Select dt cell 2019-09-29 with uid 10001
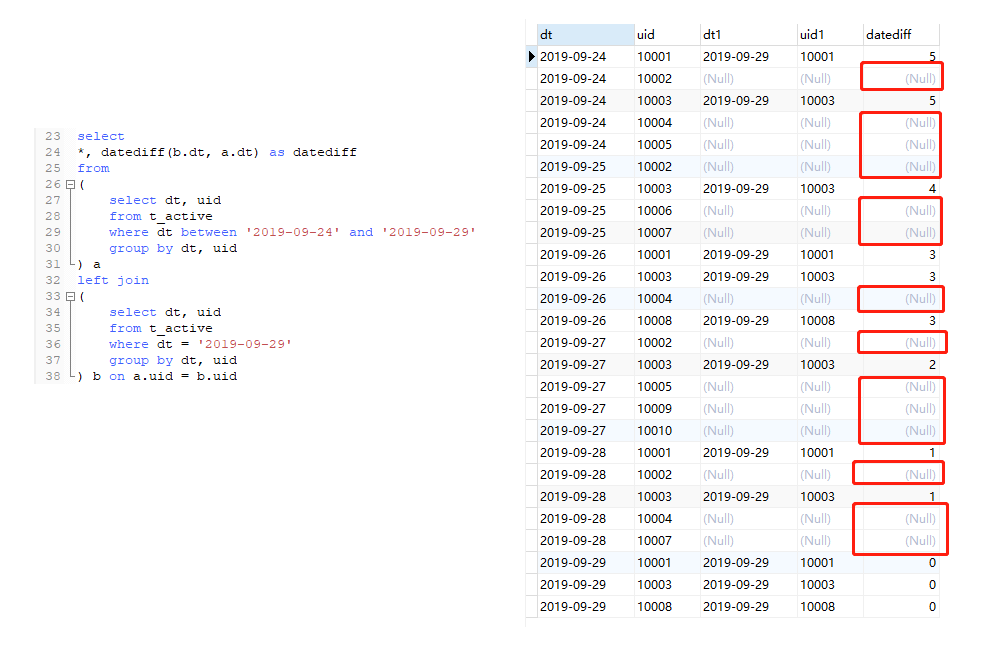Screen dimensions: 997x649 tap(586, 563)
